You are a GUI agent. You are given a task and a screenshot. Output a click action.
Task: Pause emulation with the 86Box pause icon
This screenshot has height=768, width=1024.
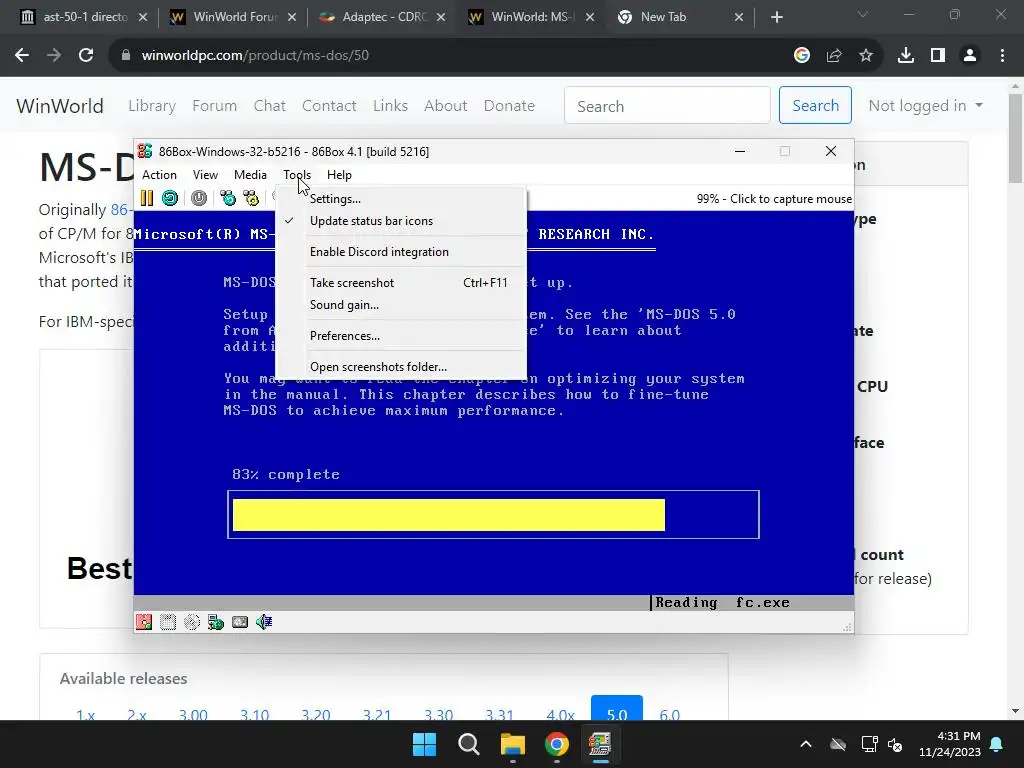[147, 198]
